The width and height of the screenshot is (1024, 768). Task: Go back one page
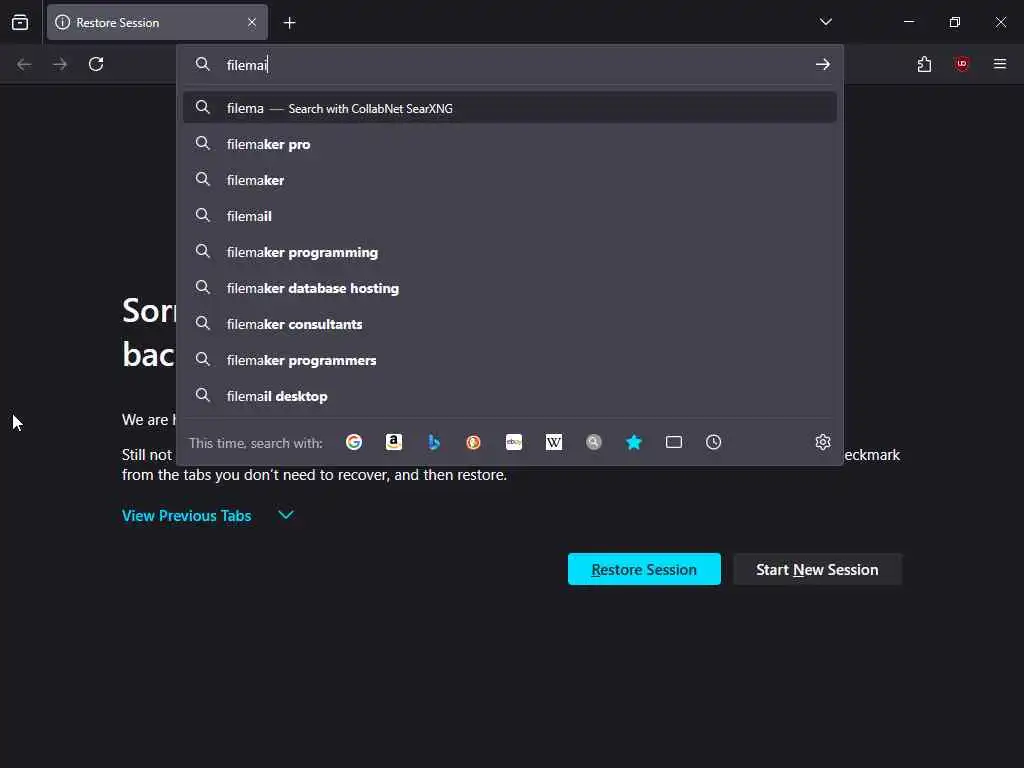[x=24, y=64]
